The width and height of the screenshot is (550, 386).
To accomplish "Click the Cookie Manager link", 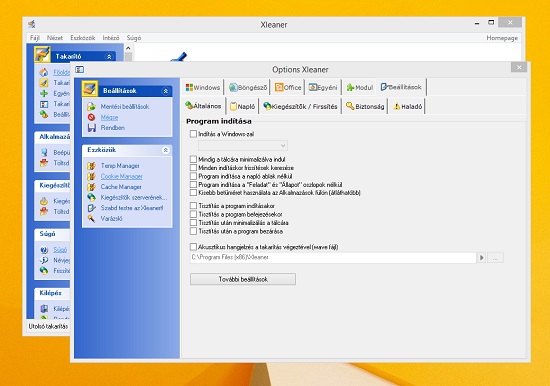I will pos(121,176).
